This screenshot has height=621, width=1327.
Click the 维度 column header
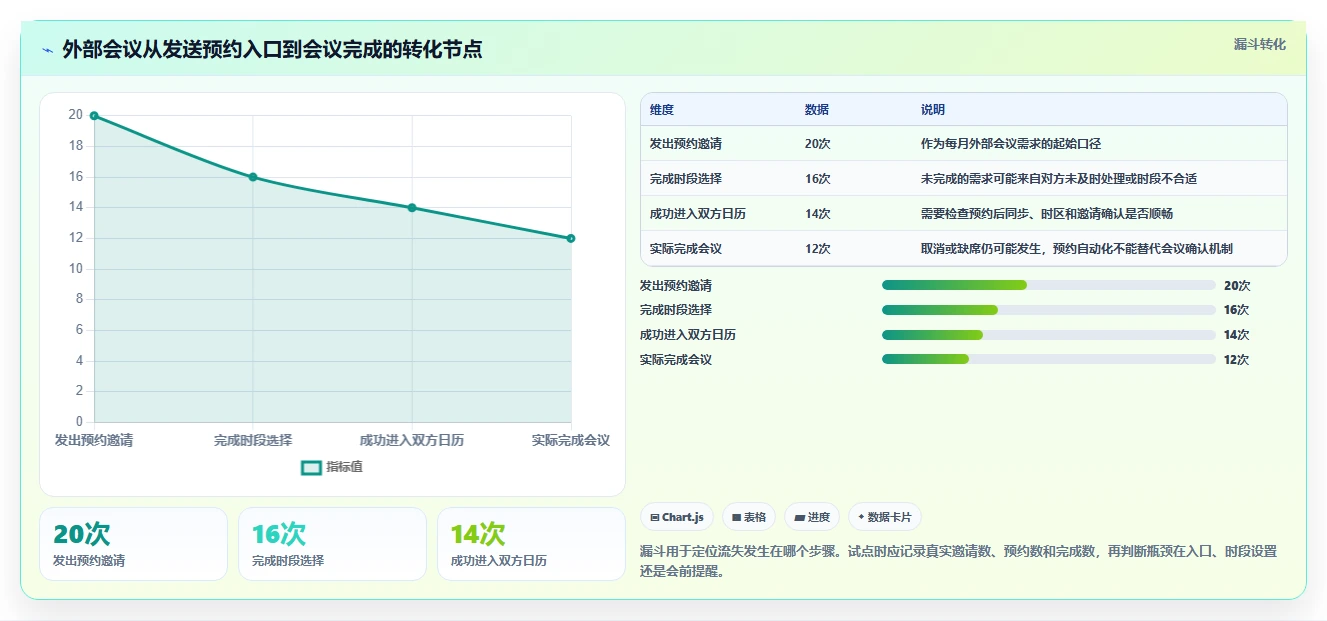point(662,110)
